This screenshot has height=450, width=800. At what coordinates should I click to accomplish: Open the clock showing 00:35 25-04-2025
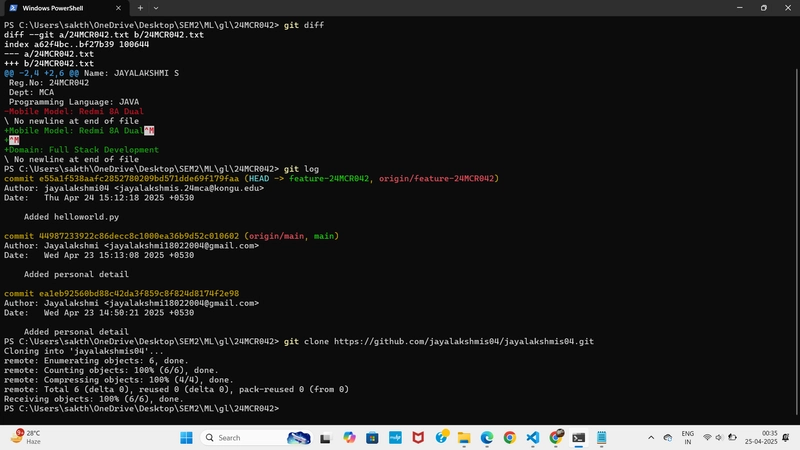pyautogui.click(x=761, y=438)
